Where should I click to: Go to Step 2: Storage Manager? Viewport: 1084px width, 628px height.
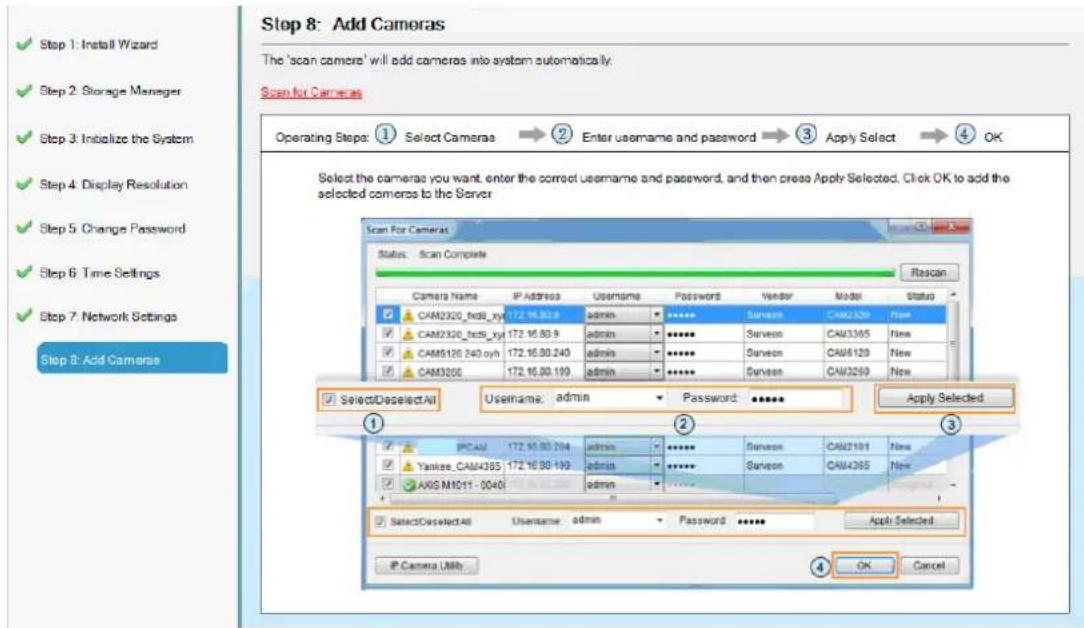(x=110, y=91)
